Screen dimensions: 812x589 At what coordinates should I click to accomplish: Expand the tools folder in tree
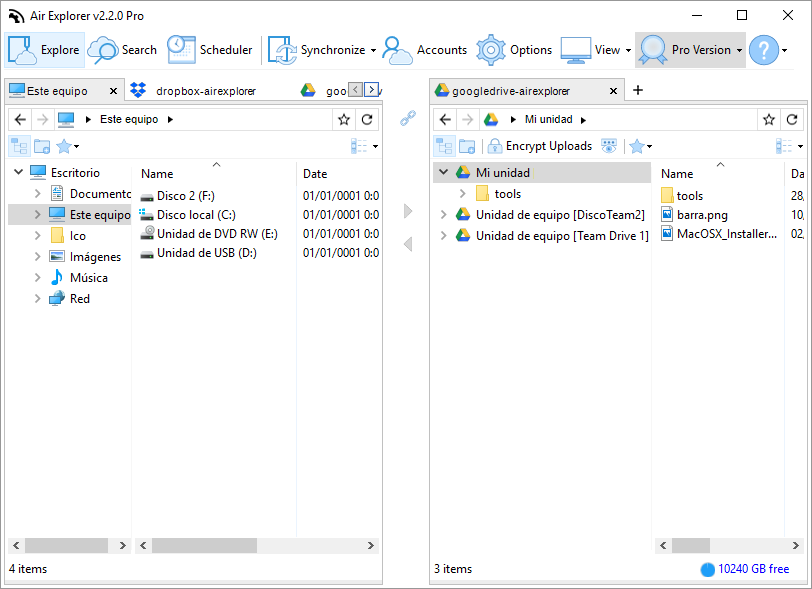462,194
